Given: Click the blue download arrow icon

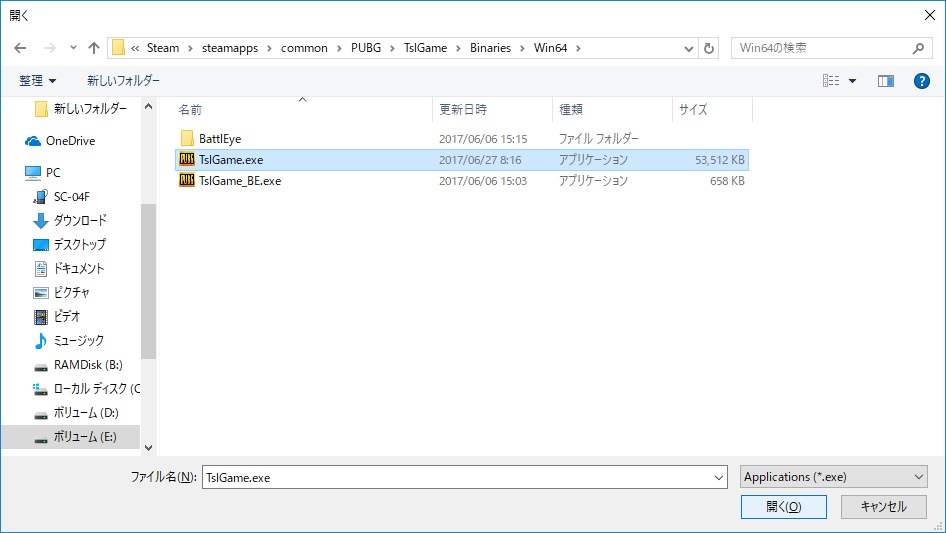Looking at the screenshot, I should tap(40, 221).
